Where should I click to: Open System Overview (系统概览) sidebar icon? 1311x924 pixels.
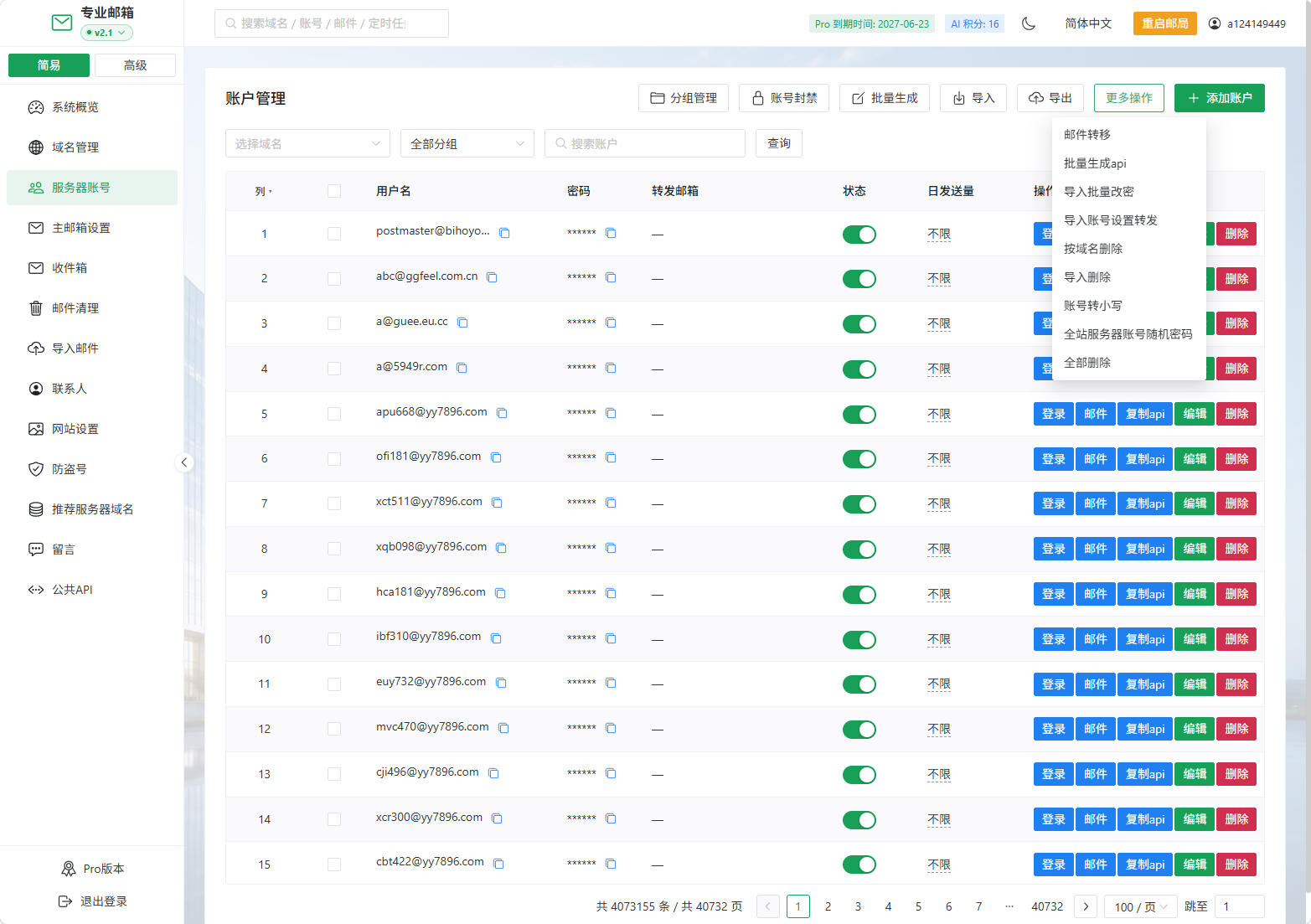(x=36, y=107)
